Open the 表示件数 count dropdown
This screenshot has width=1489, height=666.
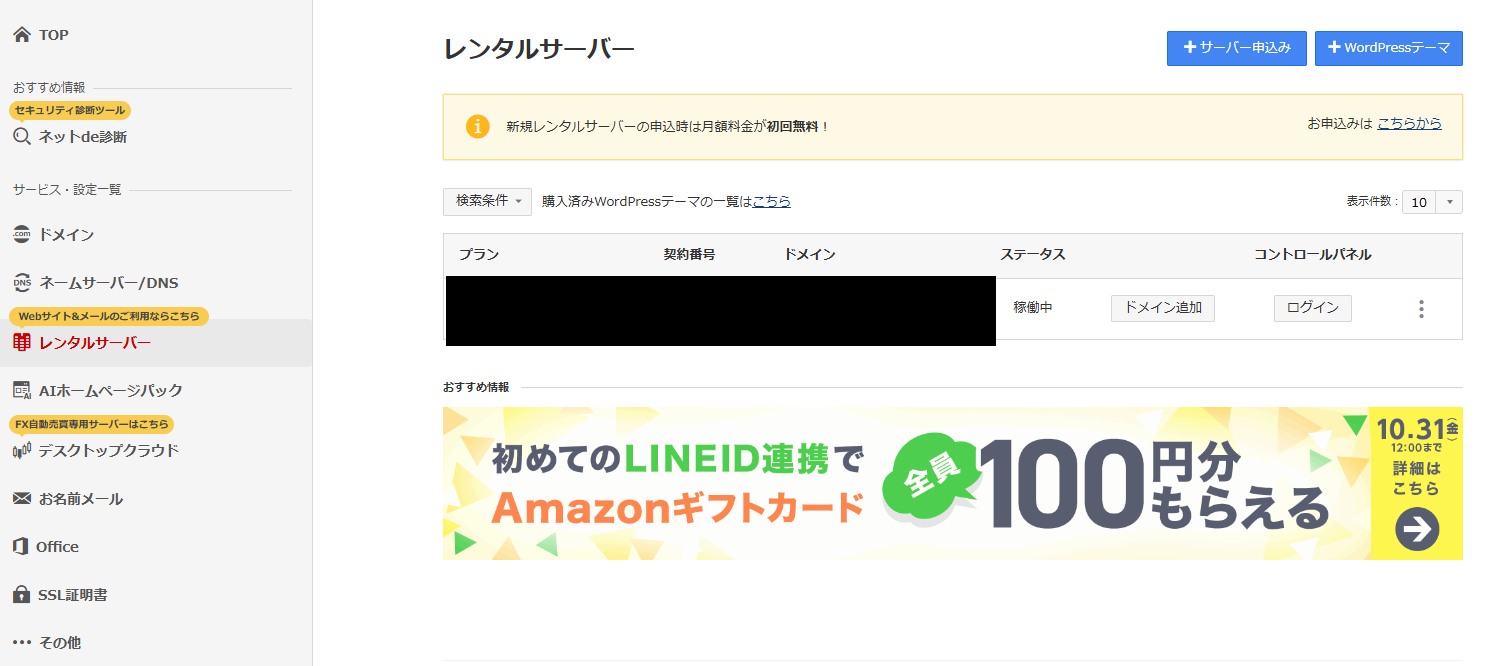pyautogui.click(x=1432, y=202)
